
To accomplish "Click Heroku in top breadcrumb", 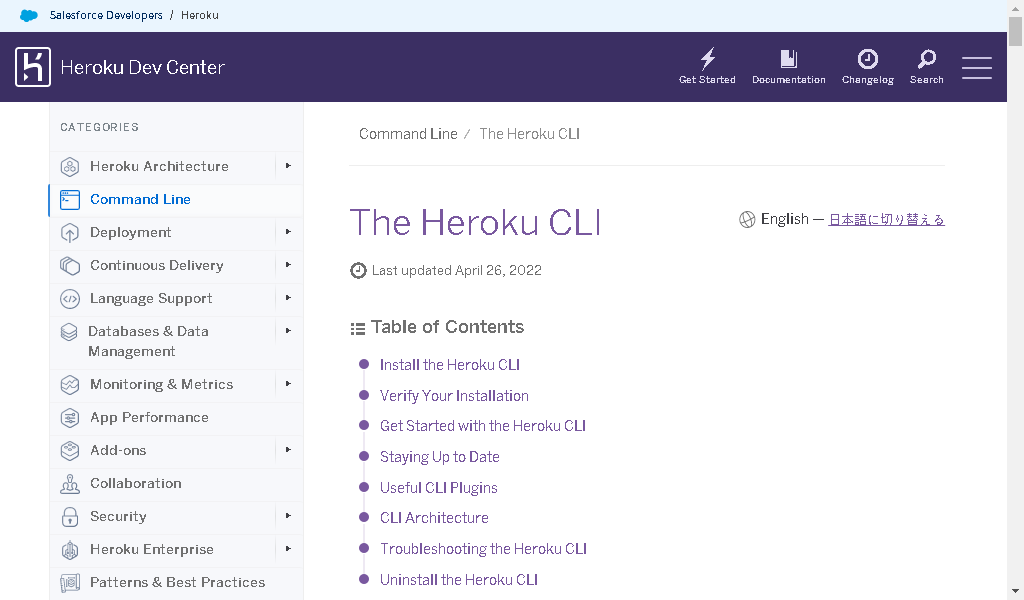I will tap(200, 15).
